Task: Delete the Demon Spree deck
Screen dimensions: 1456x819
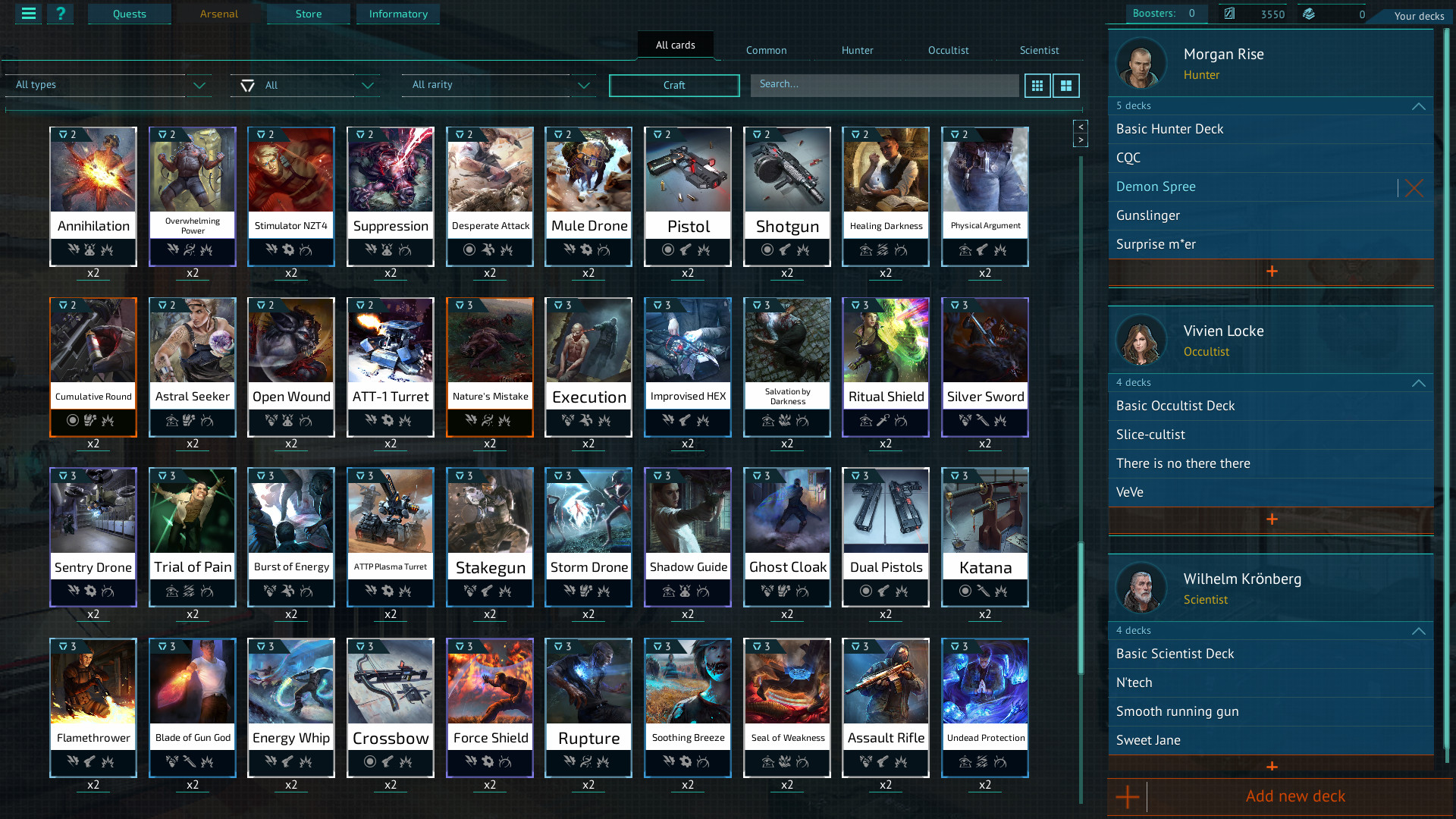Action: tap(1414, 187)
